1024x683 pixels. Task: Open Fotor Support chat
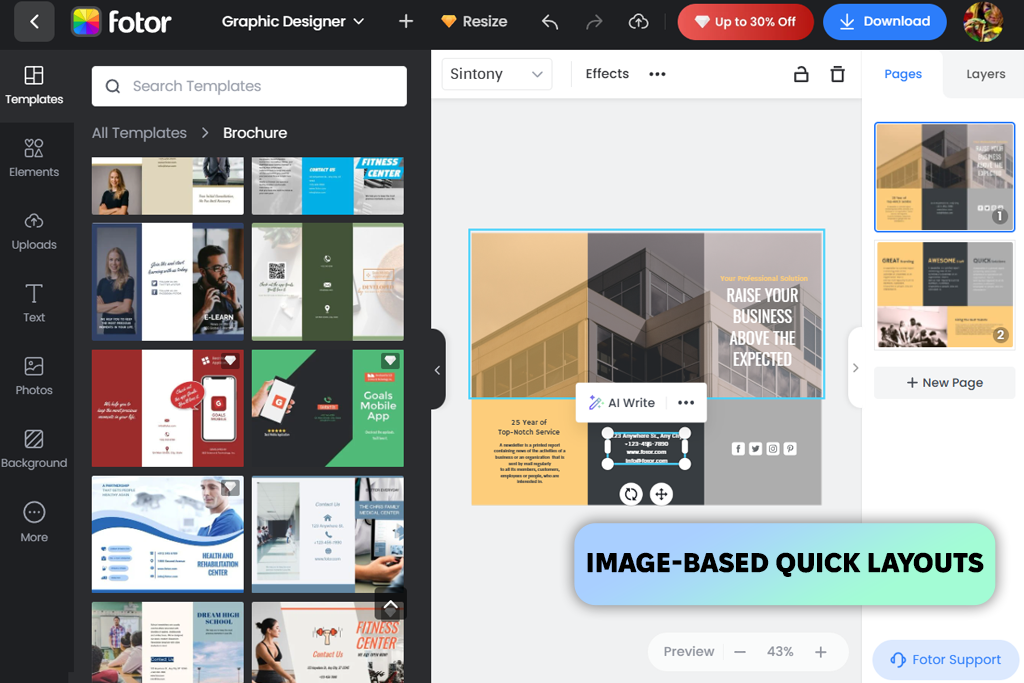945,660
